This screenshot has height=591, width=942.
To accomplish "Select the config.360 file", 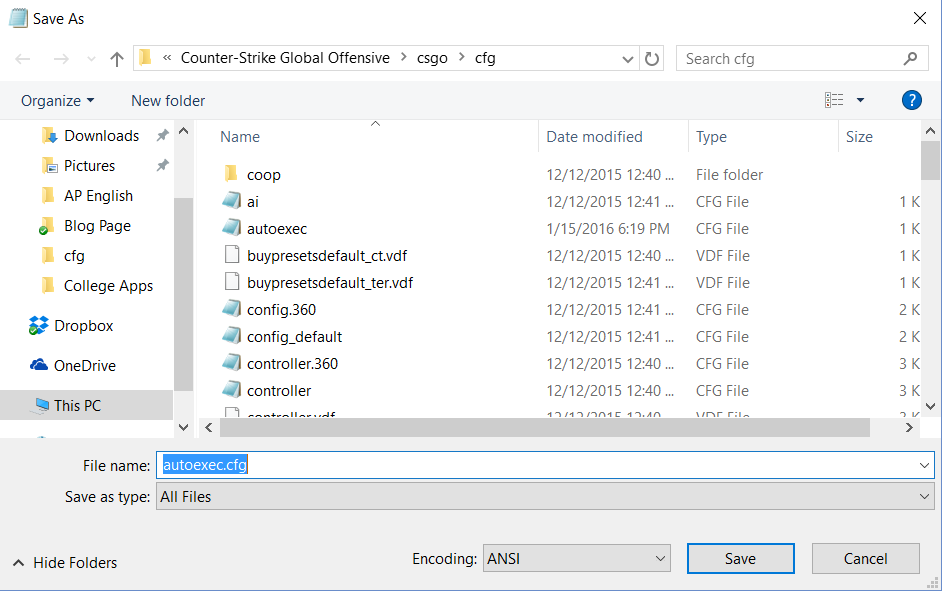I will point(281,310).
